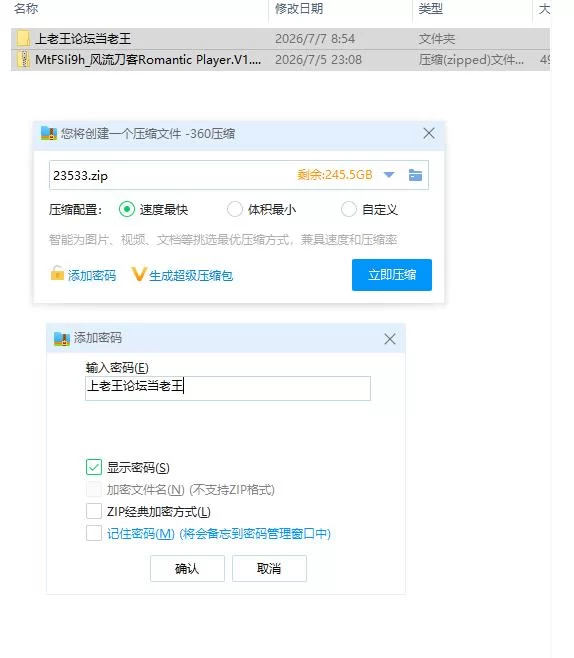Close the 添加密码 dialog
Screen dimensions: 574x658
[390, 339]
